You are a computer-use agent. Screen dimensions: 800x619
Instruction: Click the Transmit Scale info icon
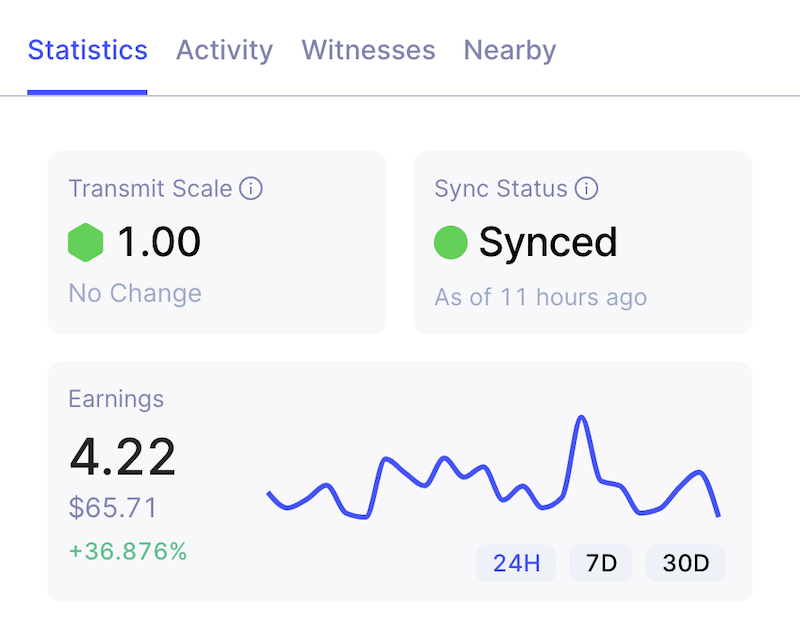(251, 188)
